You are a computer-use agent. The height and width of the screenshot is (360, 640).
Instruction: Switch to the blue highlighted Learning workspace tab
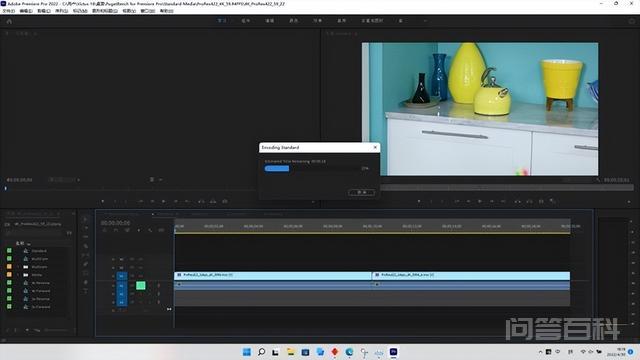(x=222, y=20)
